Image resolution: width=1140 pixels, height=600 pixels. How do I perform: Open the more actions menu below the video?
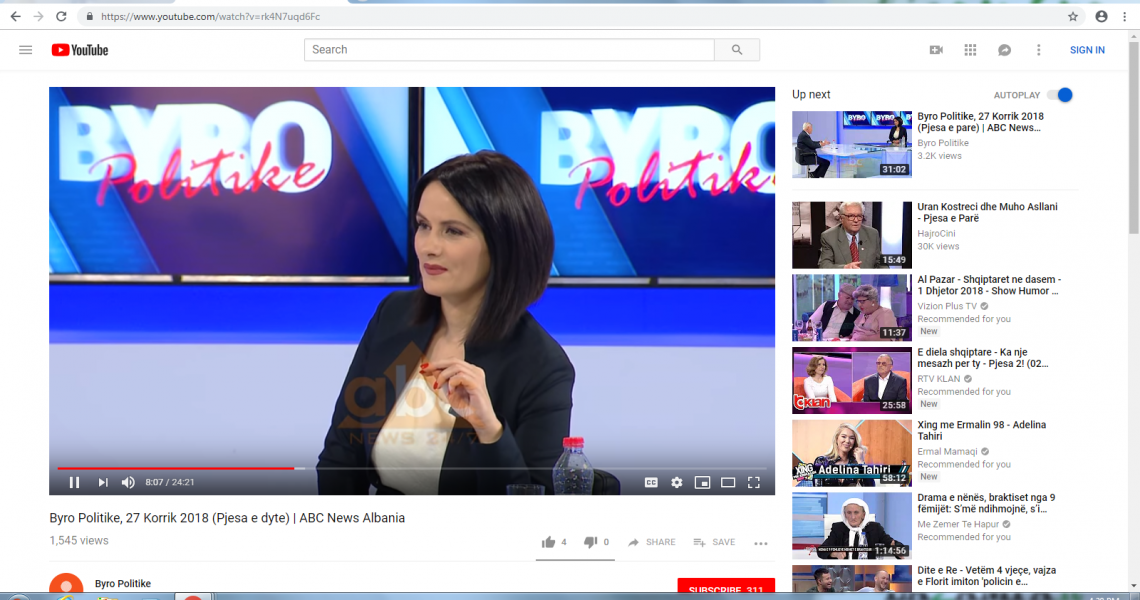761,543
